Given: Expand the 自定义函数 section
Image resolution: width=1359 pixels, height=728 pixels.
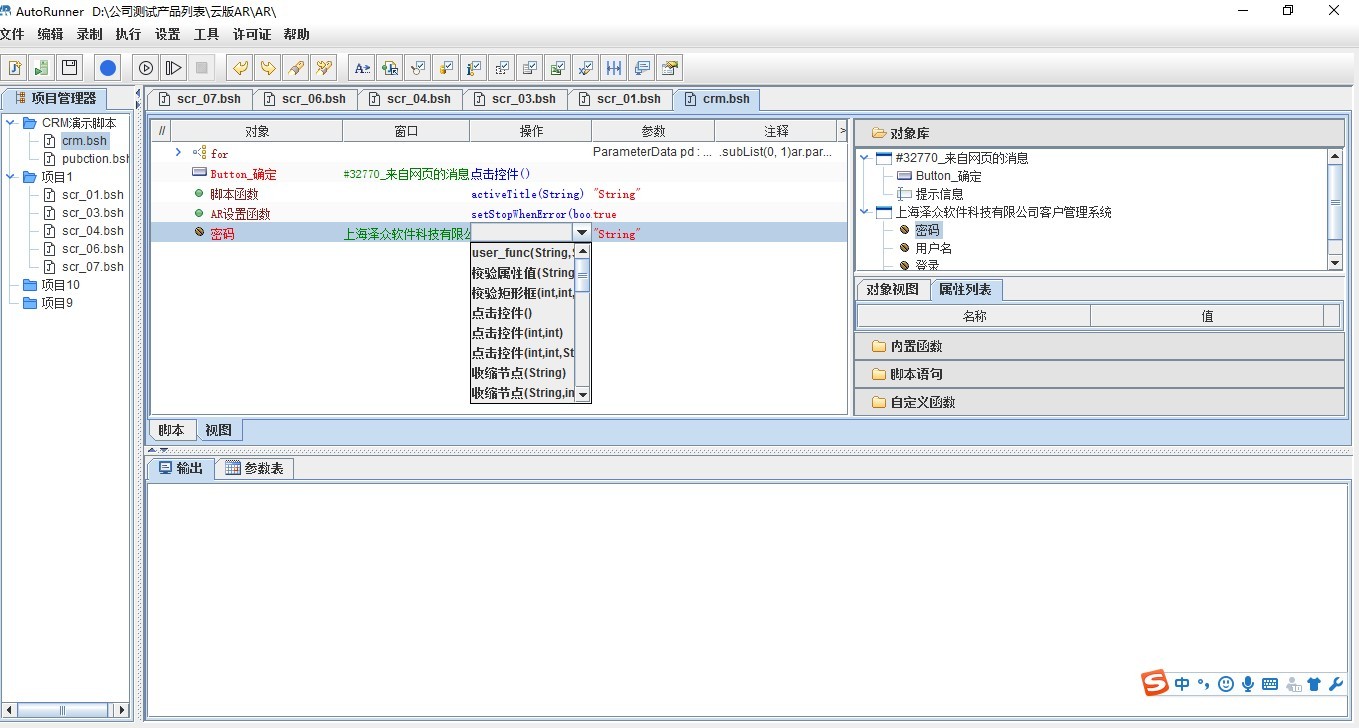Looking at the screenshot, I should [1100, 402].
